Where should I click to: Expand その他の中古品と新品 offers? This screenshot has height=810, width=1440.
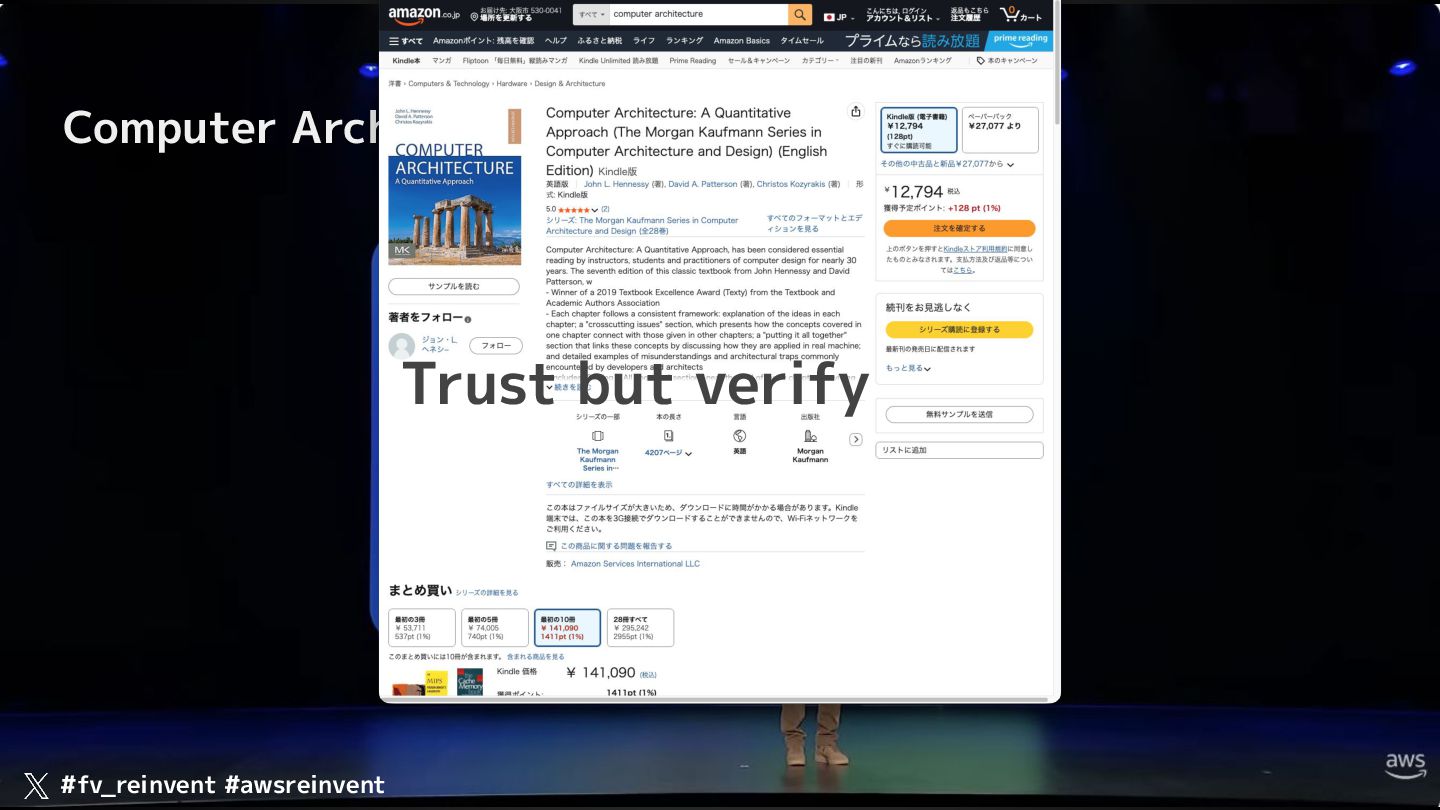pos(947,163)
